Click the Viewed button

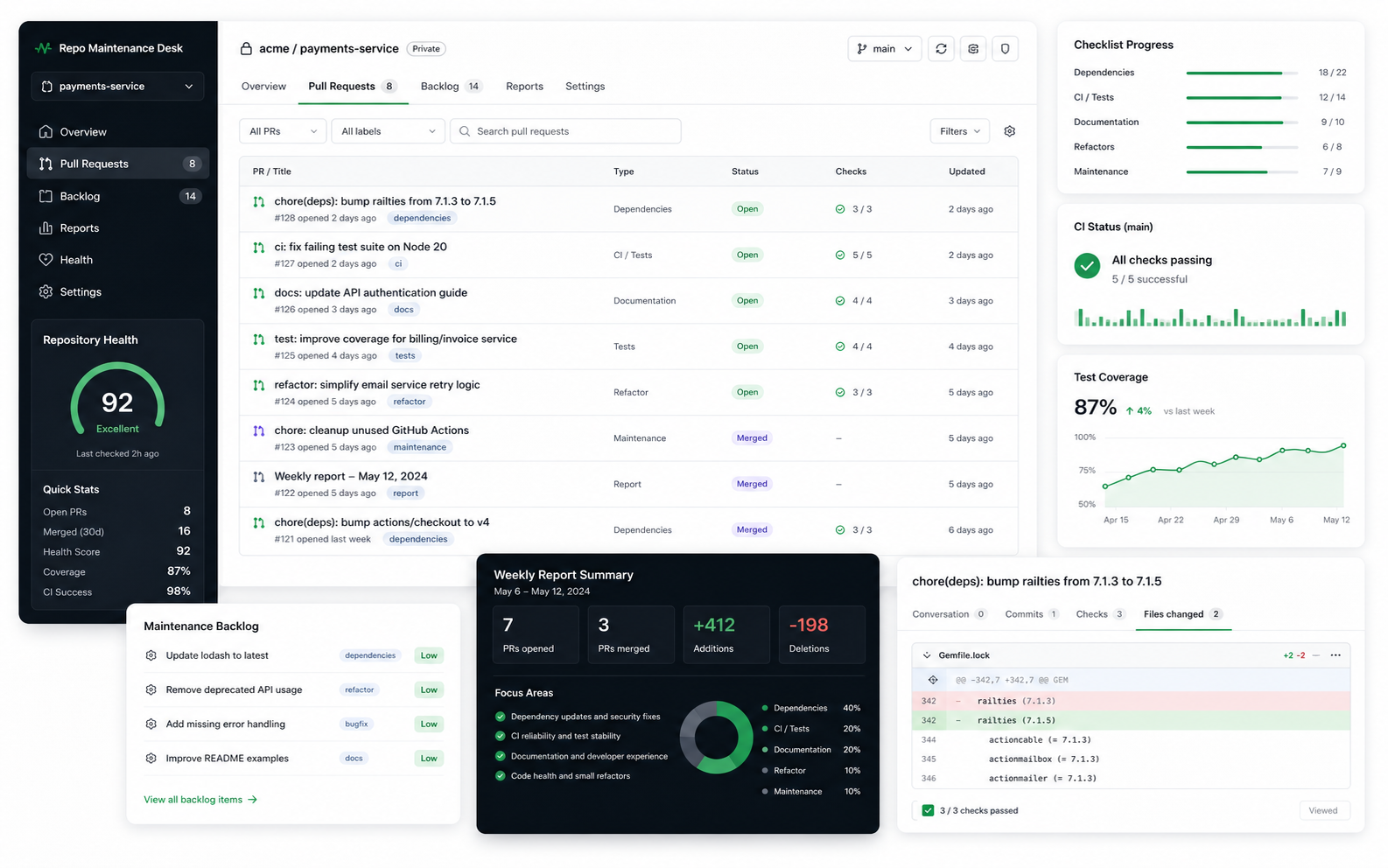click(x=1323, y=811)
